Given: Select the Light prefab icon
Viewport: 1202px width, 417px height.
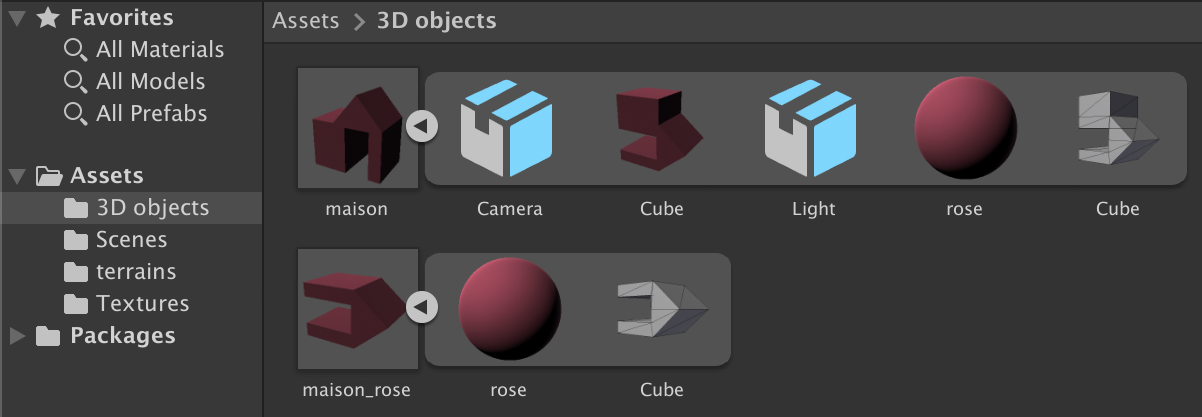Looking at the screenshot, I should [811, 128].
